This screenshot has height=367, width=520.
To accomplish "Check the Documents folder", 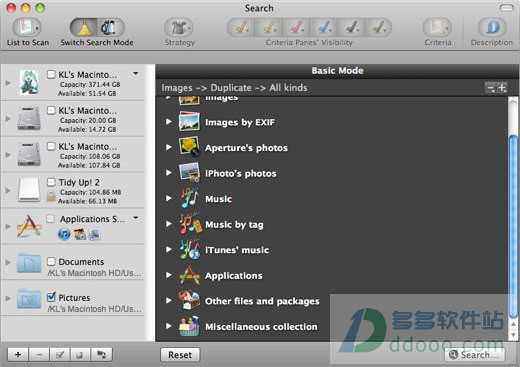I will click(x=51, y=261).
